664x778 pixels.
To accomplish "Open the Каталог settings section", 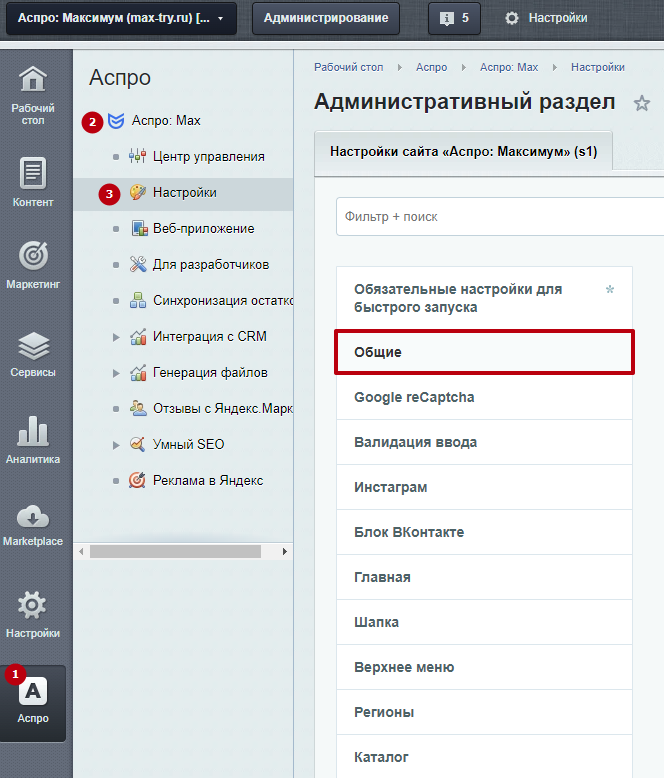I will (x=484, y=757).
